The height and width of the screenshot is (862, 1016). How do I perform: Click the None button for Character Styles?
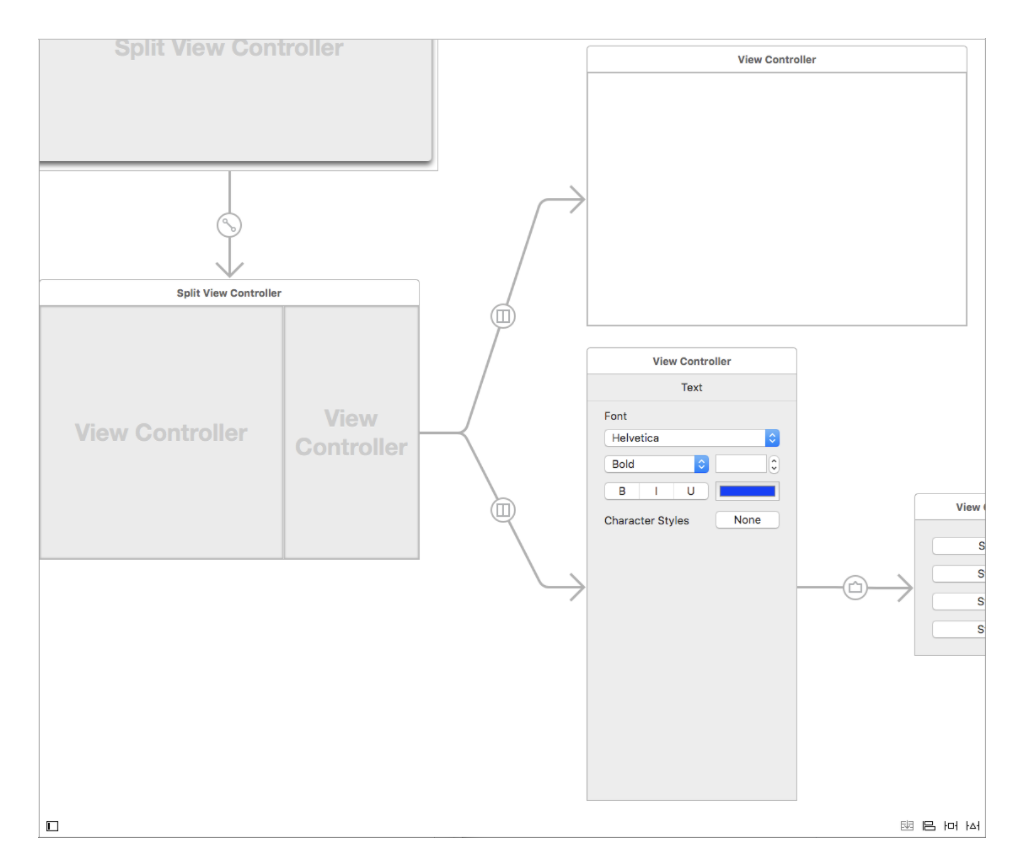(747, 519)
